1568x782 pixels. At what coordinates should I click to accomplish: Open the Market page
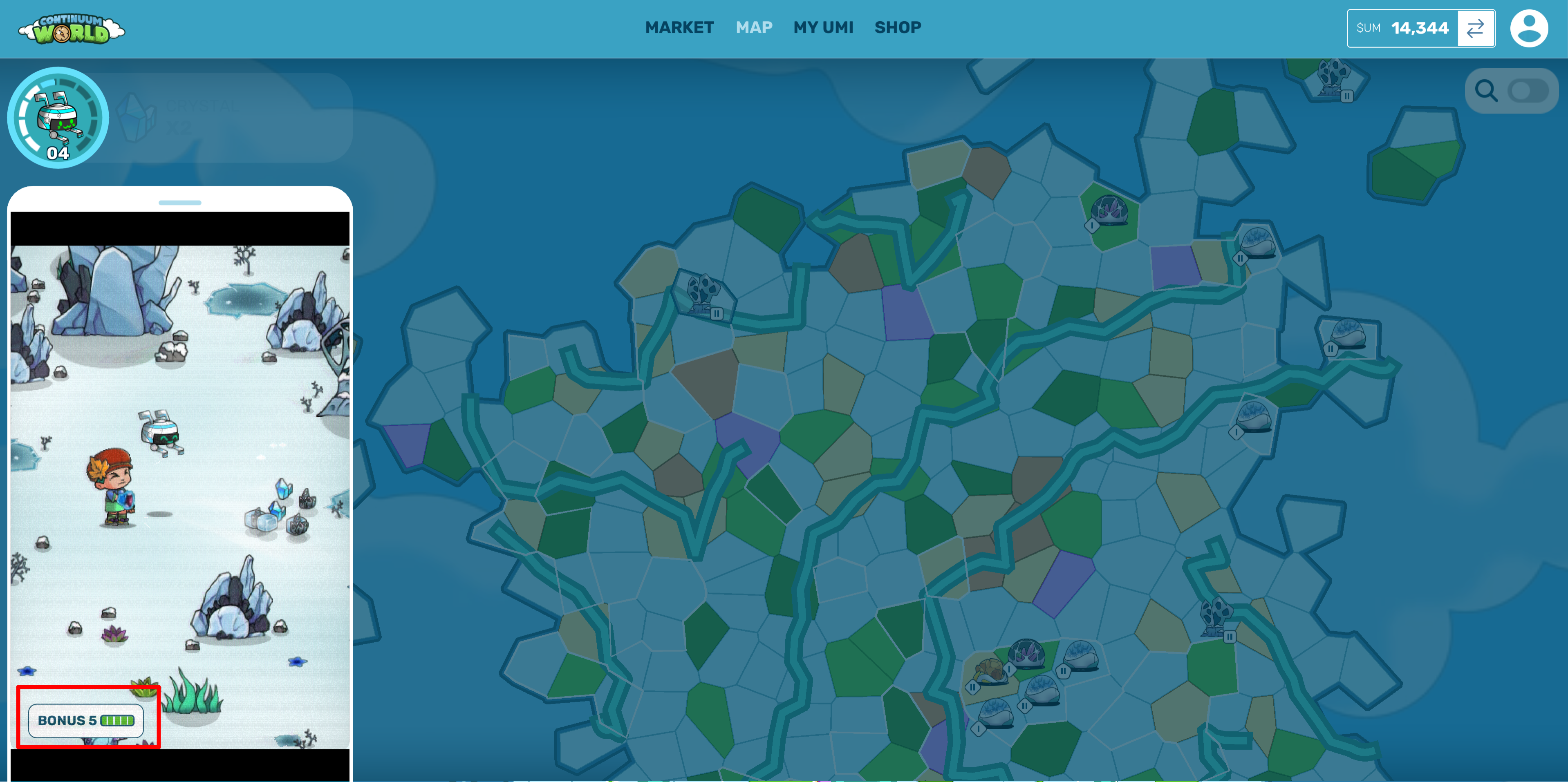tap(679, 27)
